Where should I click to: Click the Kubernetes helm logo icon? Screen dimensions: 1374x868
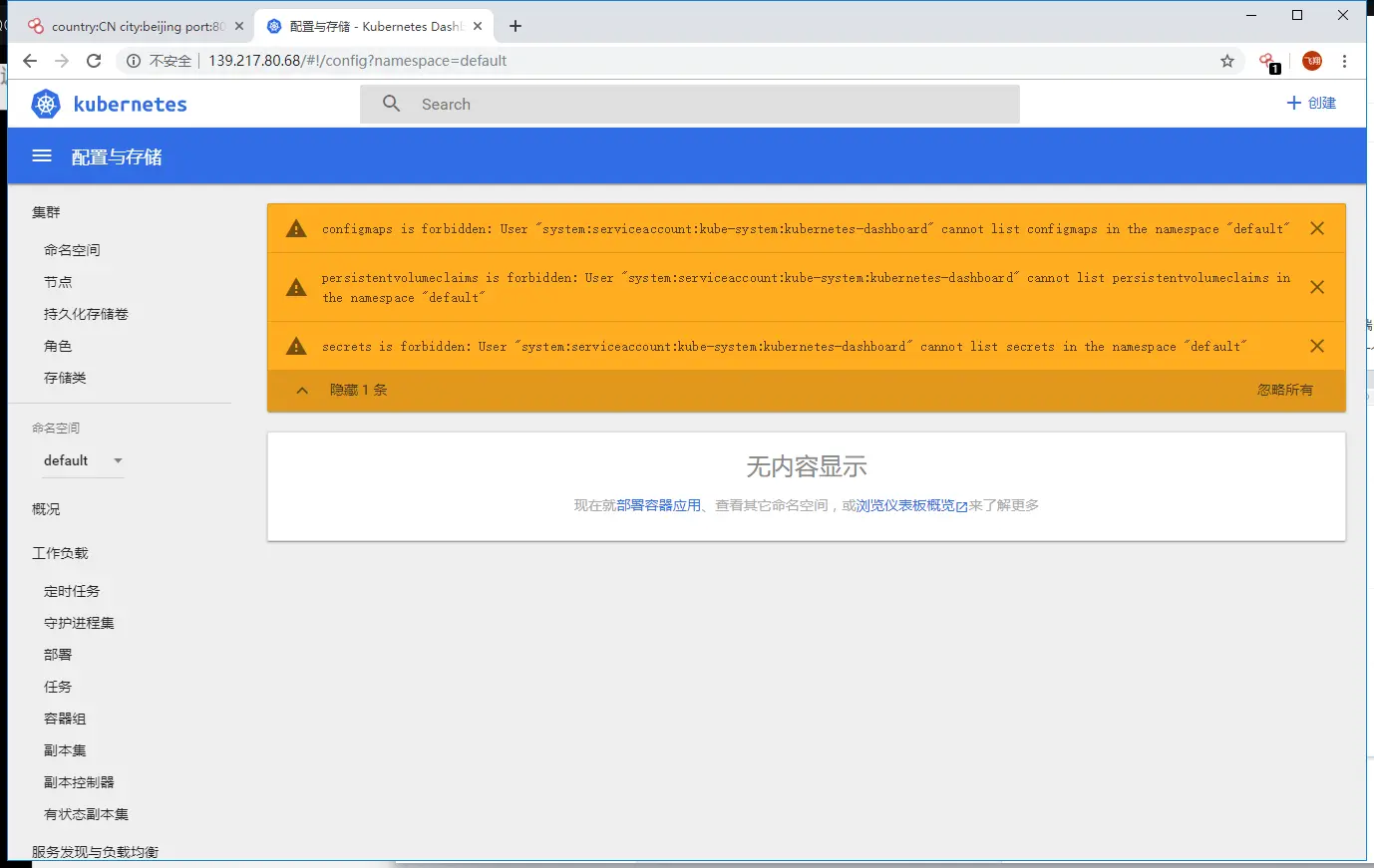pyautogui.click(x=46, y=104)
